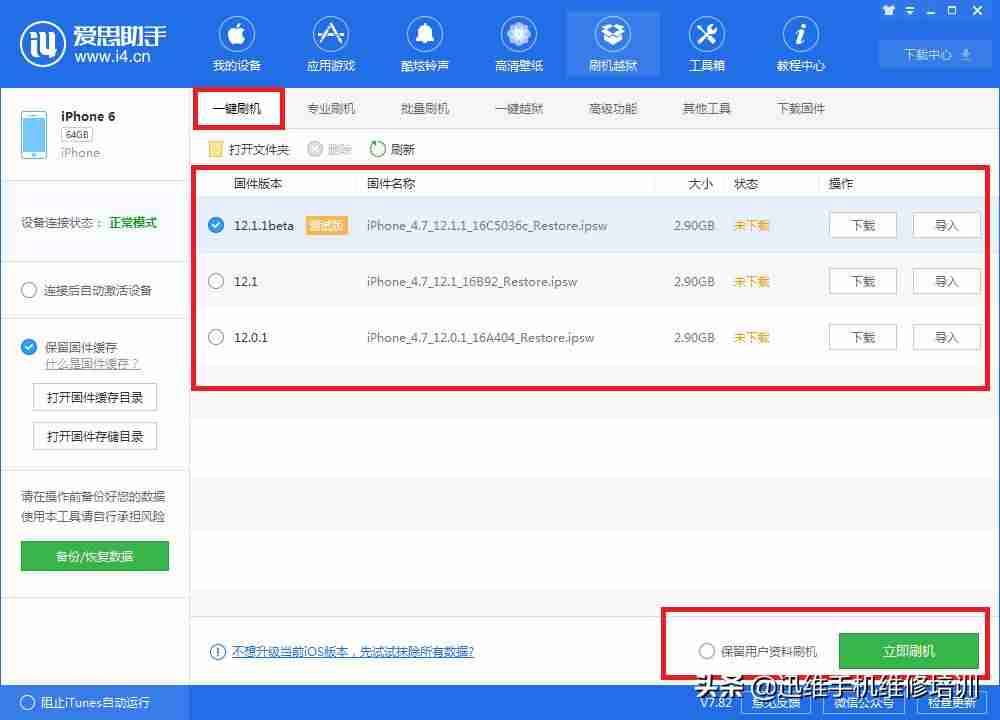Click the 固件版本 column header
The width and height of the screenshot is (1000, 720).
point(258,184)
